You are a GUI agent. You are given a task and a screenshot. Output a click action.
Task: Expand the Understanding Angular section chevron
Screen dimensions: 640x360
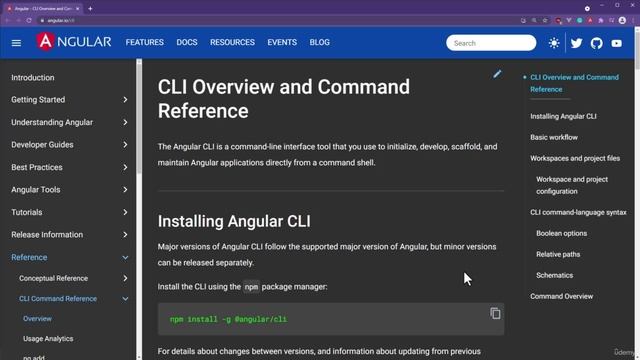[x=125, y=122]
